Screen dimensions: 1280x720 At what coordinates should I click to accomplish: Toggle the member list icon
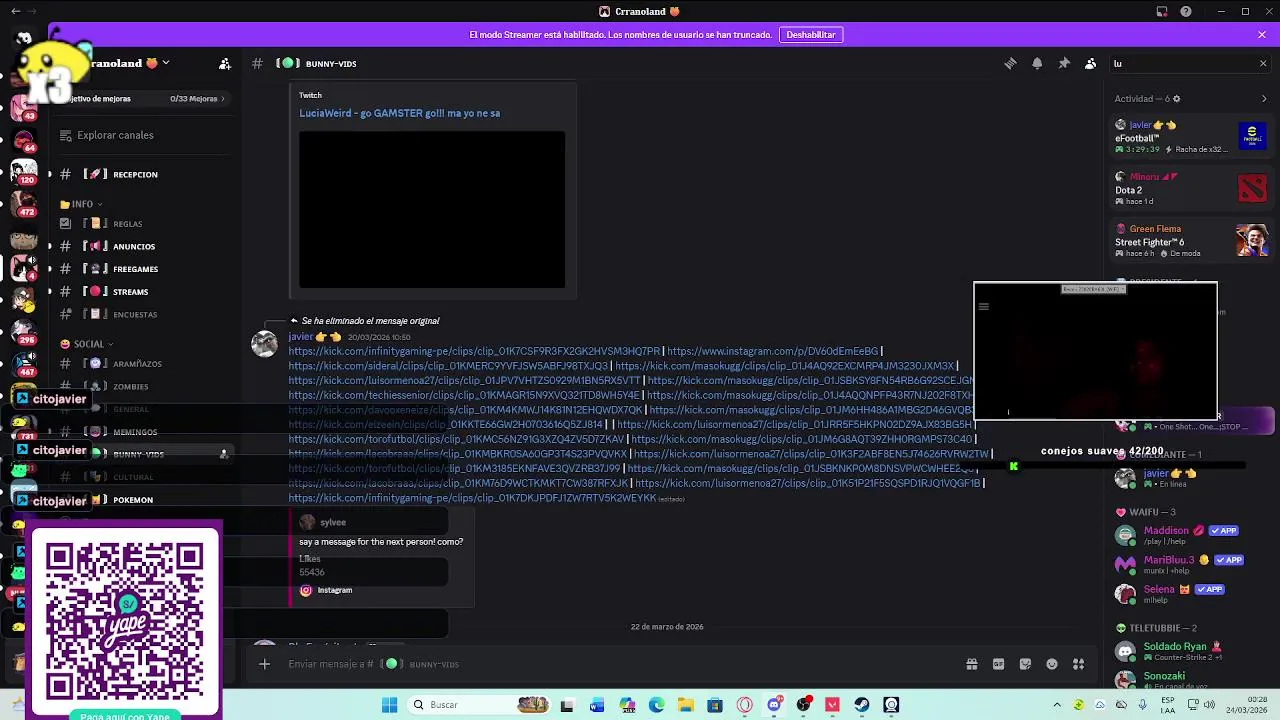[x=1091, y=63]
